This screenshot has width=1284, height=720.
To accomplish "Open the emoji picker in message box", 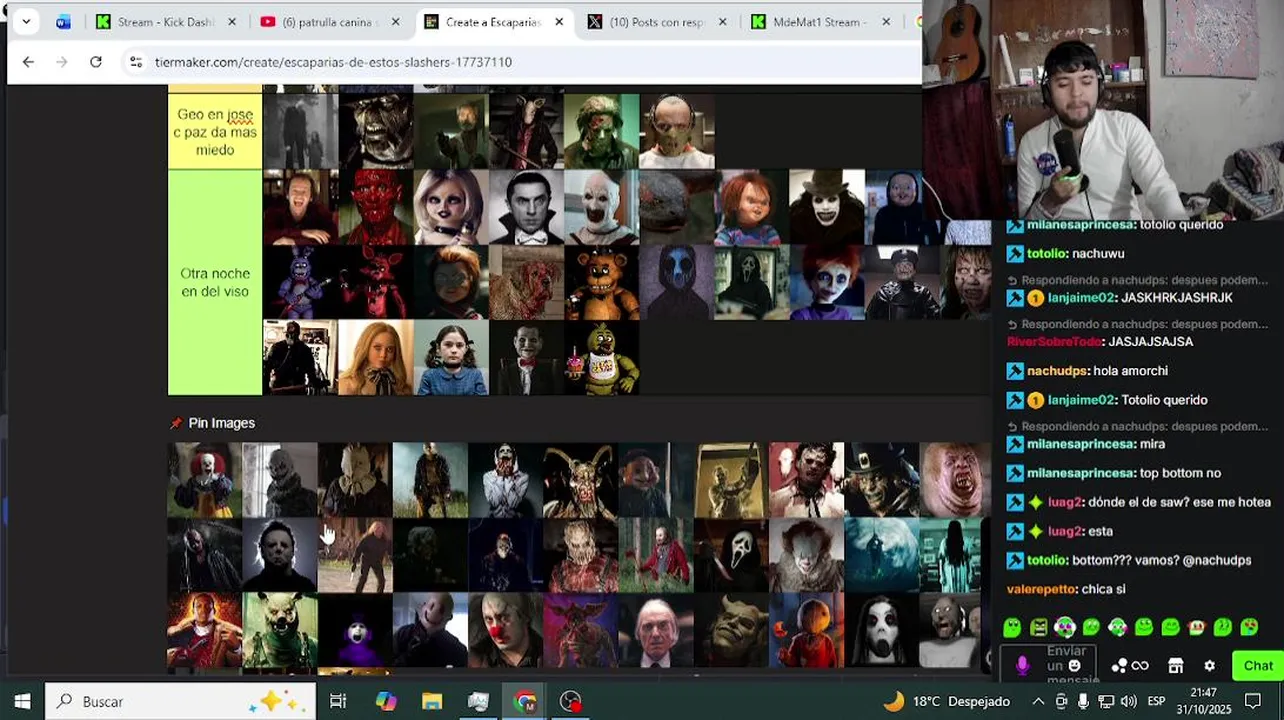I will coord(1075,666).
